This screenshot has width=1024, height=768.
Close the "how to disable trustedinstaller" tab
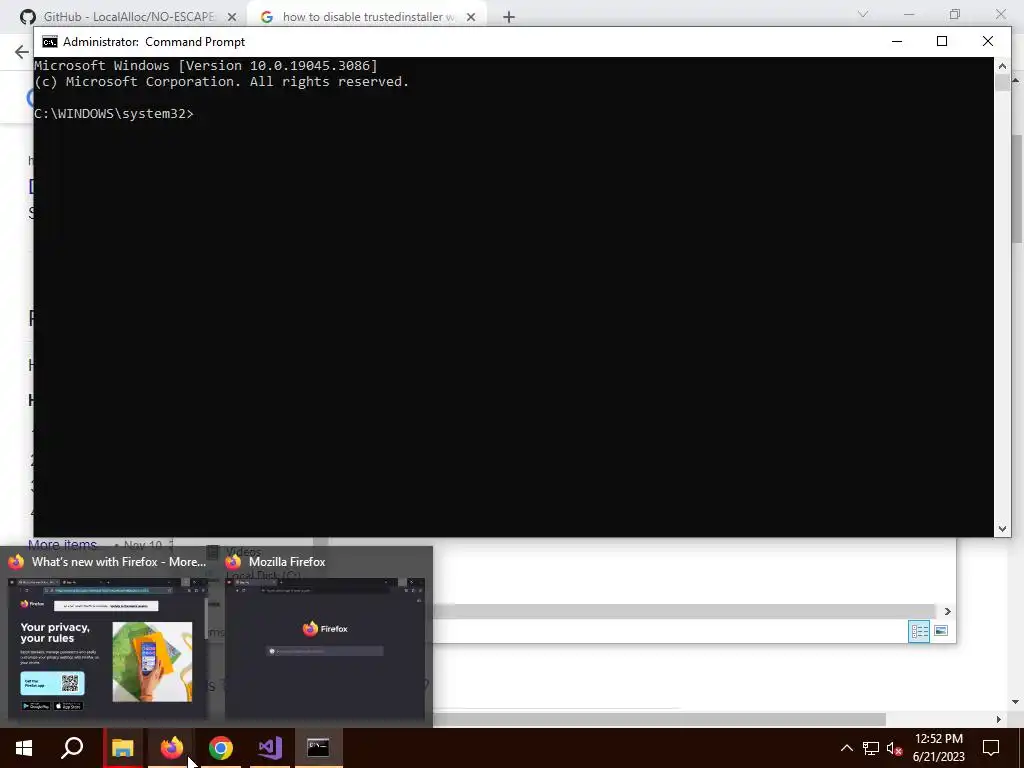(x=471, y=17)
